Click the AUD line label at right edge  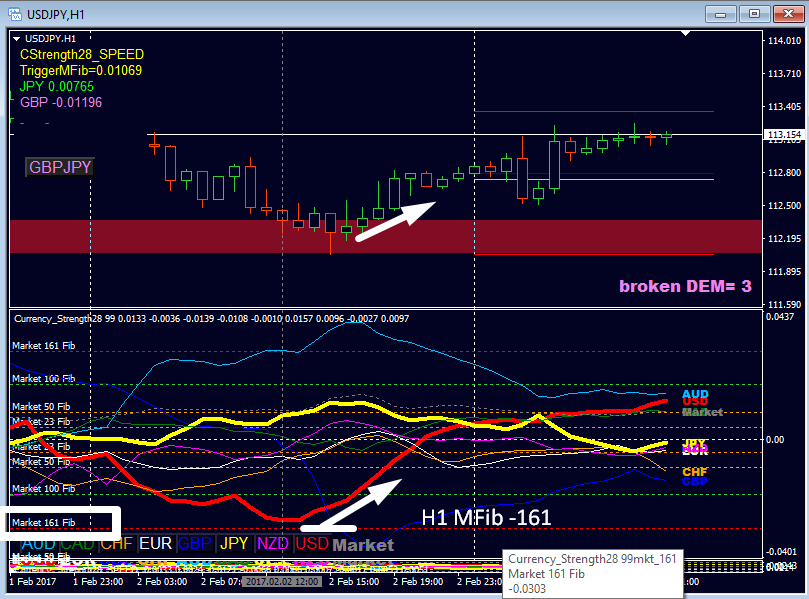pyautogui.click(x=695, y=394)
